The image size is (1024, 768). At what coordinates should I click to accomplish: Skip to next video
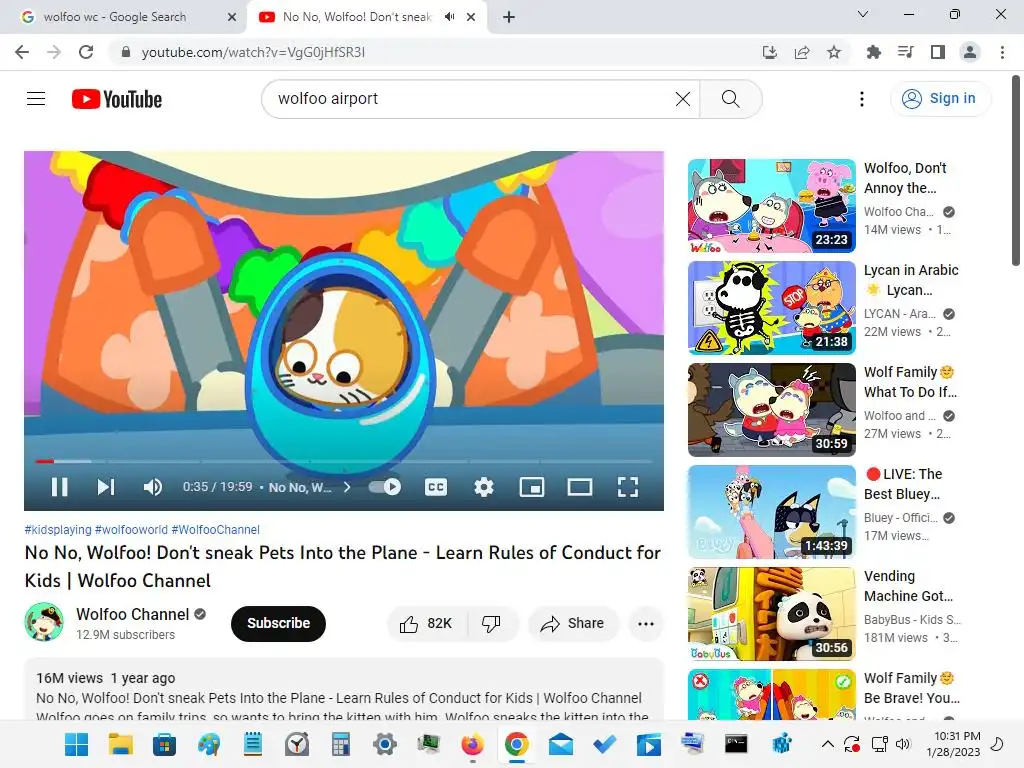point(105,487)
